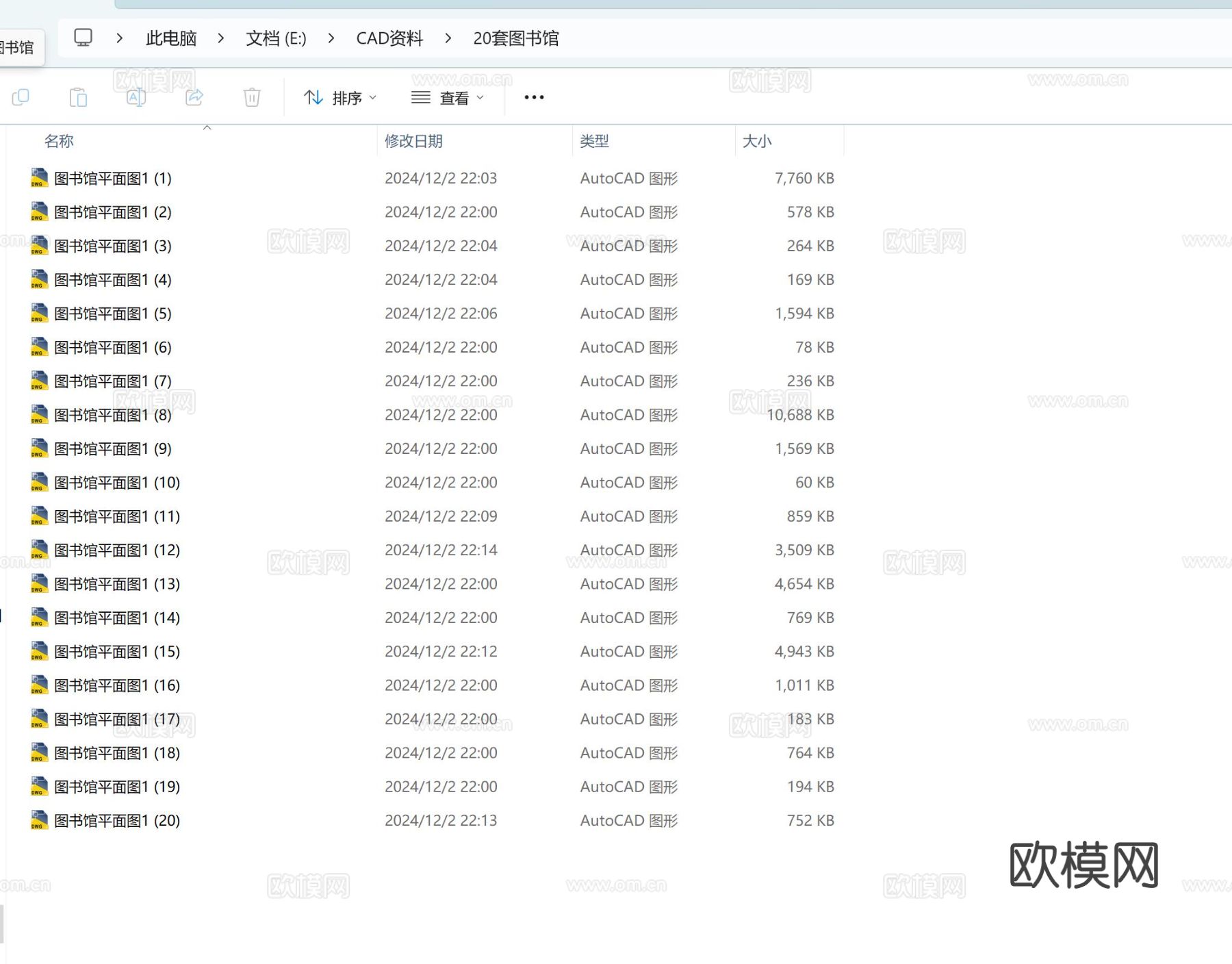The width and height of the screenshot is (1232, 964).
Task: Select DWG icon of 图书馆平面图1 (8)
Action: point(39,415)
